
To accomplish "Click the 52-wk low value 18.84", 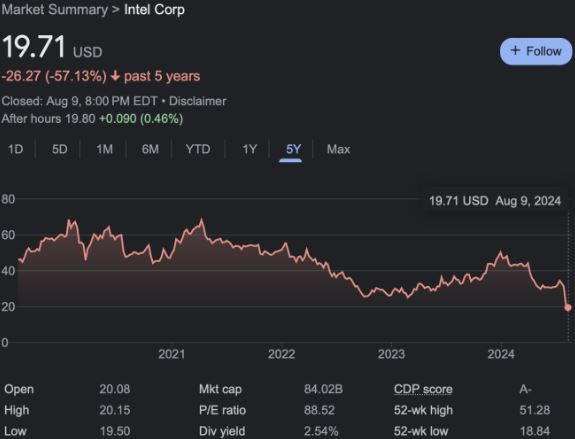I will pos(535,431).
